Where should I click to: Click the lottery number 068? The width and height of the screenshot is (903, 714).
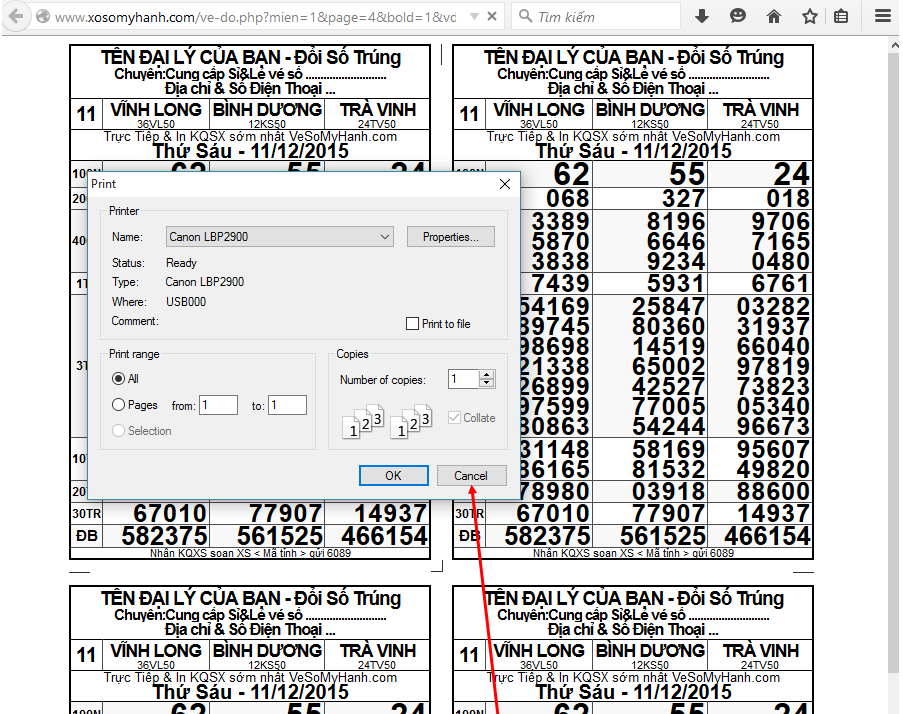[568, 199]
